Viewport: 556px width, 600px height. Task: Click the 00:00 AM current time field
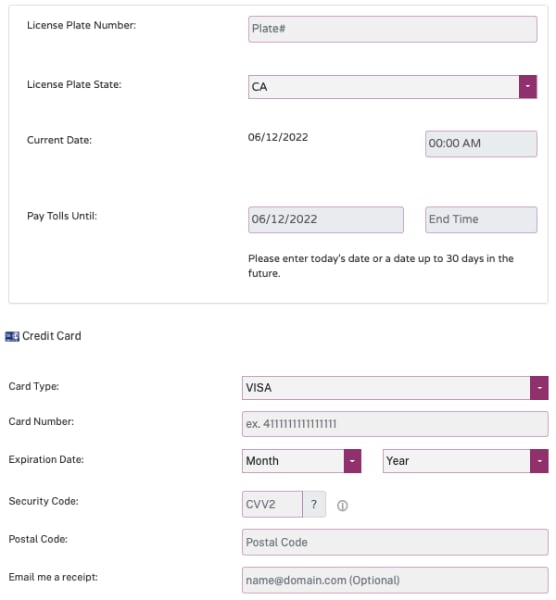(481, 144)
